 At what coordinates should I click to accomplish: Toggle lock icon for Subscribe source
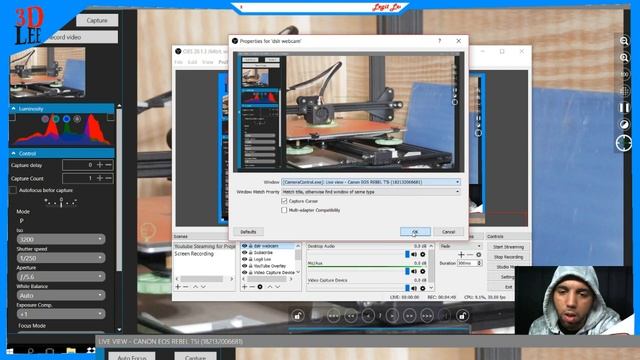(x=251, y=253)
